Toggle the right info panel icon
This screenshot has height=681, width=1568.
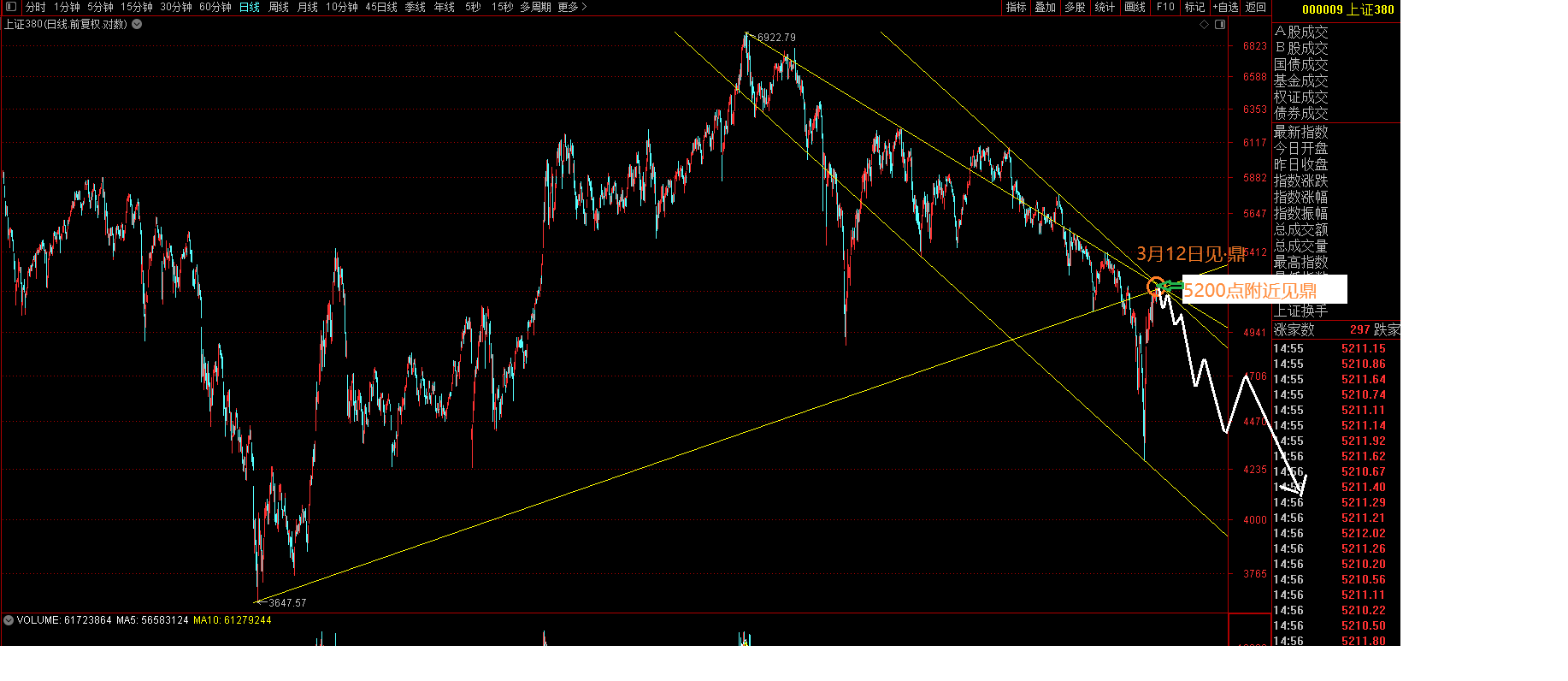coord(1220,25)
